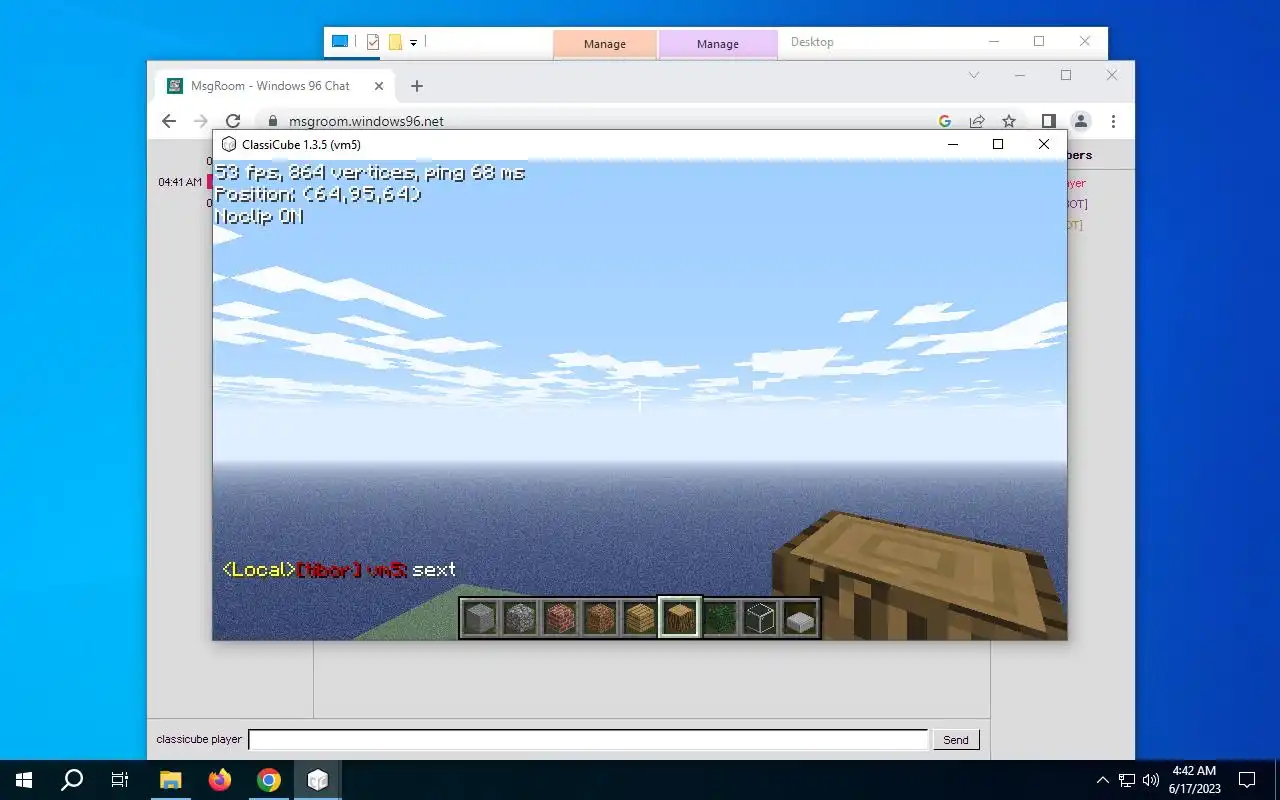
Task: Click the crosshair in the game view
Action: point(640,400)
